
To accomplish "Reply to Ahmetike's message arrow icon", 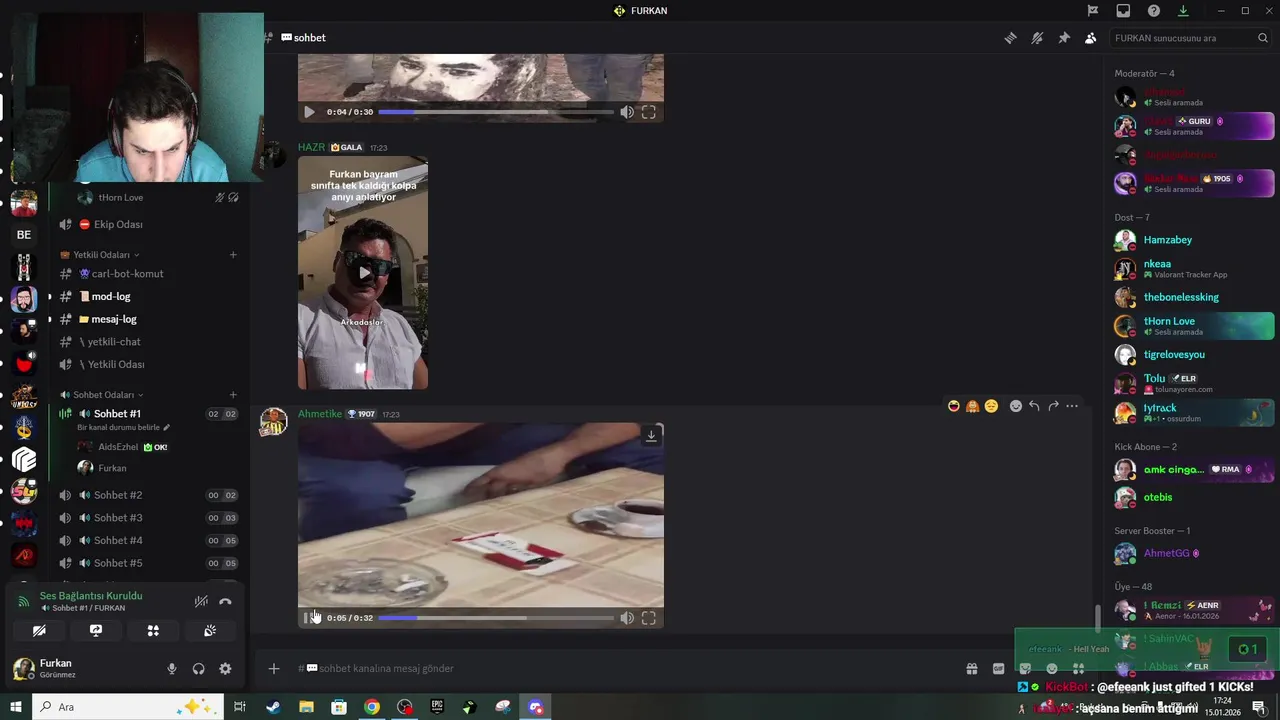I will pos(1034,406).
